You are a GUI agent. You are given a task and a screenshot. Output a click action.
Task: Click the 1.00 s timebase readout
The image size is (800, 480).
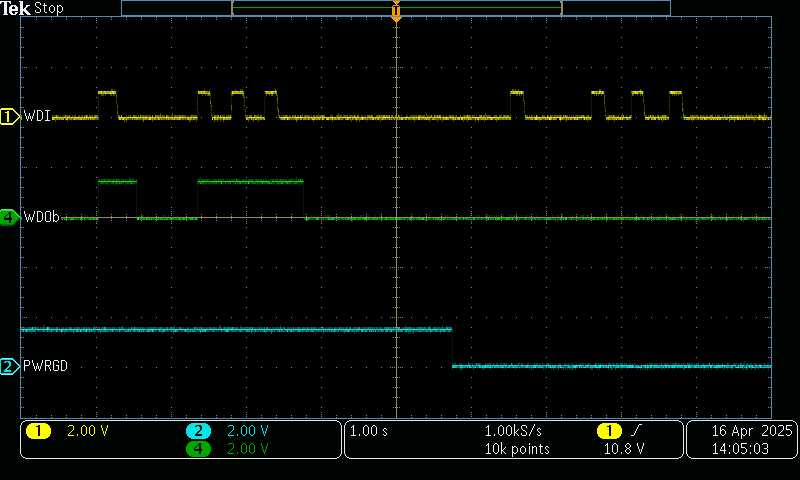tap(368, 431)
